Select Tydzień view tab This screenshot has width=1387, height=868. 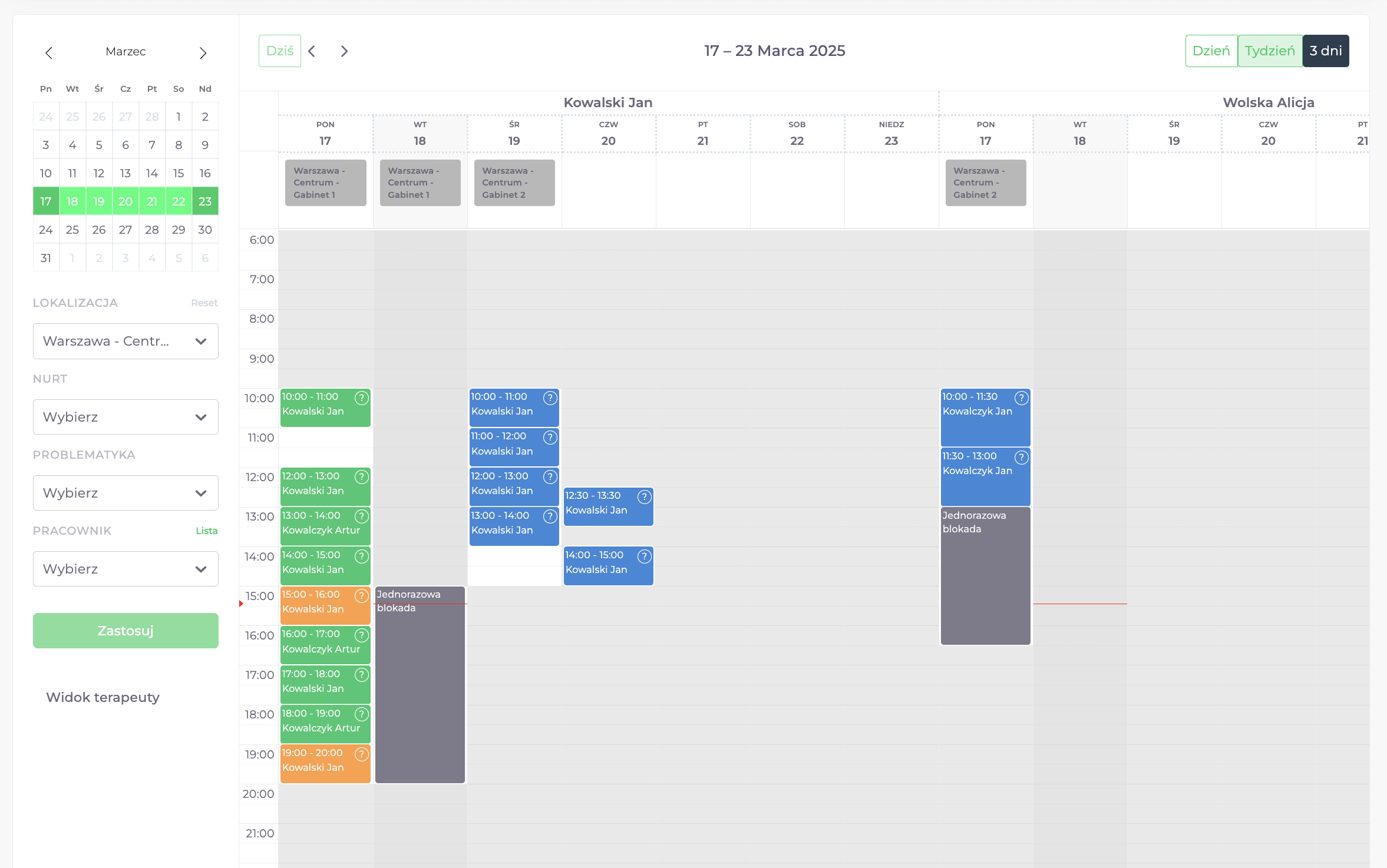tap(1270, 51)
